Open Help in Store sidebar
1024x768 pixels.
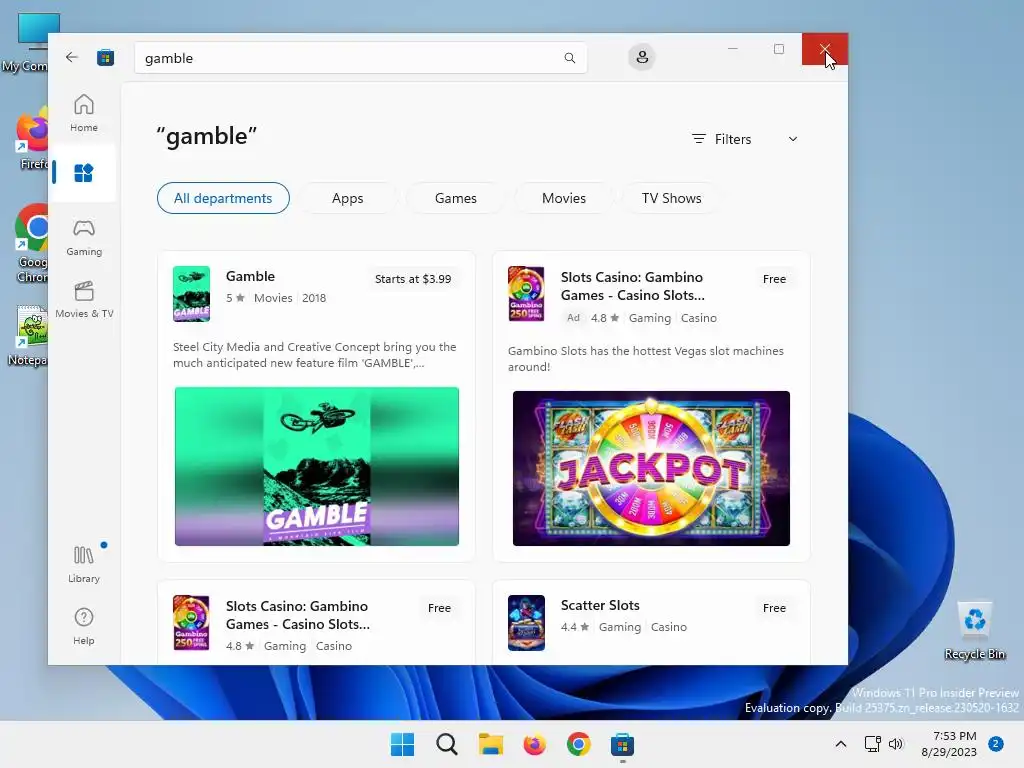pyautogui.click(x=84, y=626)
